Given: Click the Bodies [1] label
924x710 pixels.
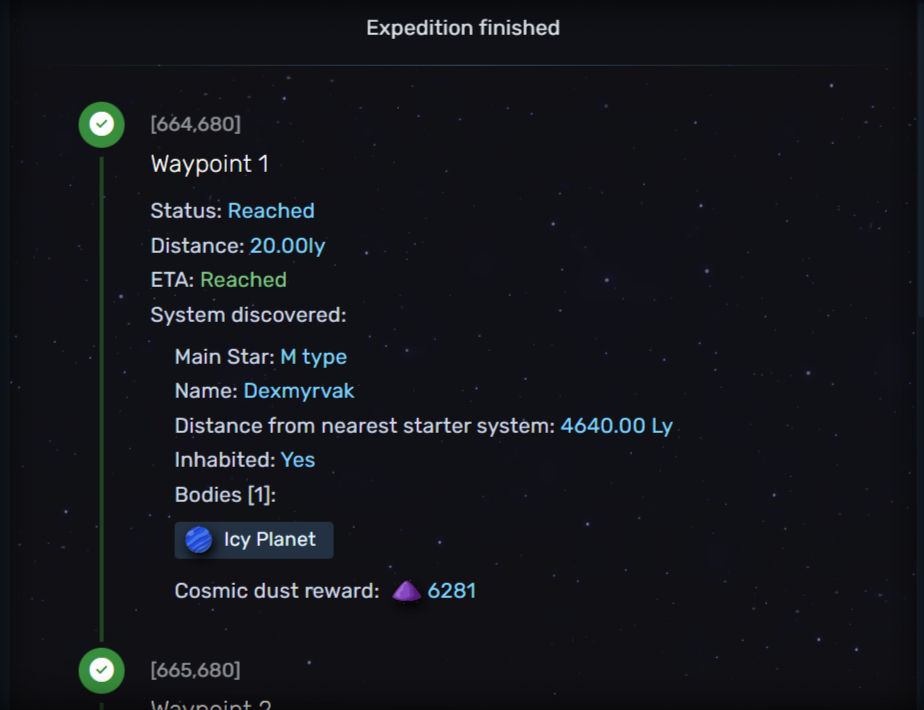Looking at the screenshot, I should point(226,495).
